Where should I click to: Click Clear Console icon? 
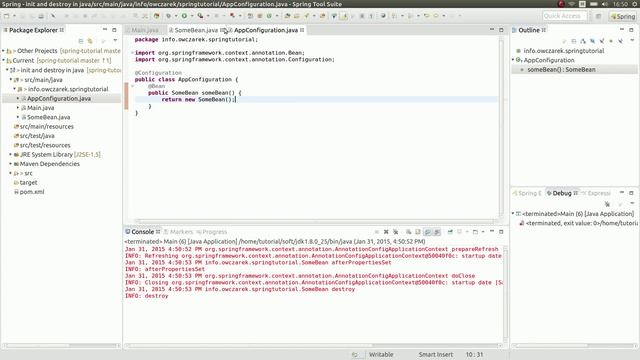[x=408, y=232]
